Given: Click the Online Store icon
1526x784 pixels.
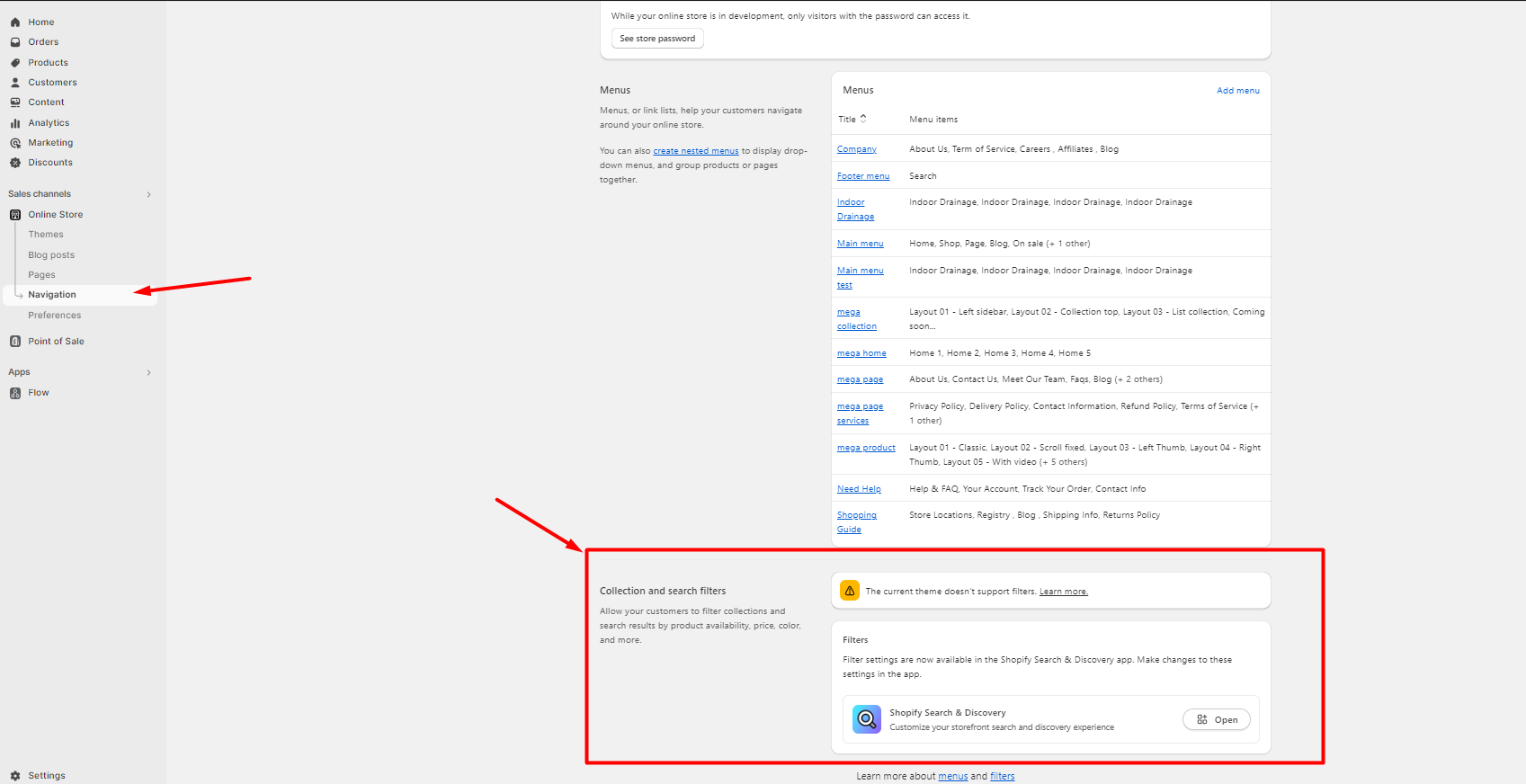Looking at the screenshot, I should [15, 215].
